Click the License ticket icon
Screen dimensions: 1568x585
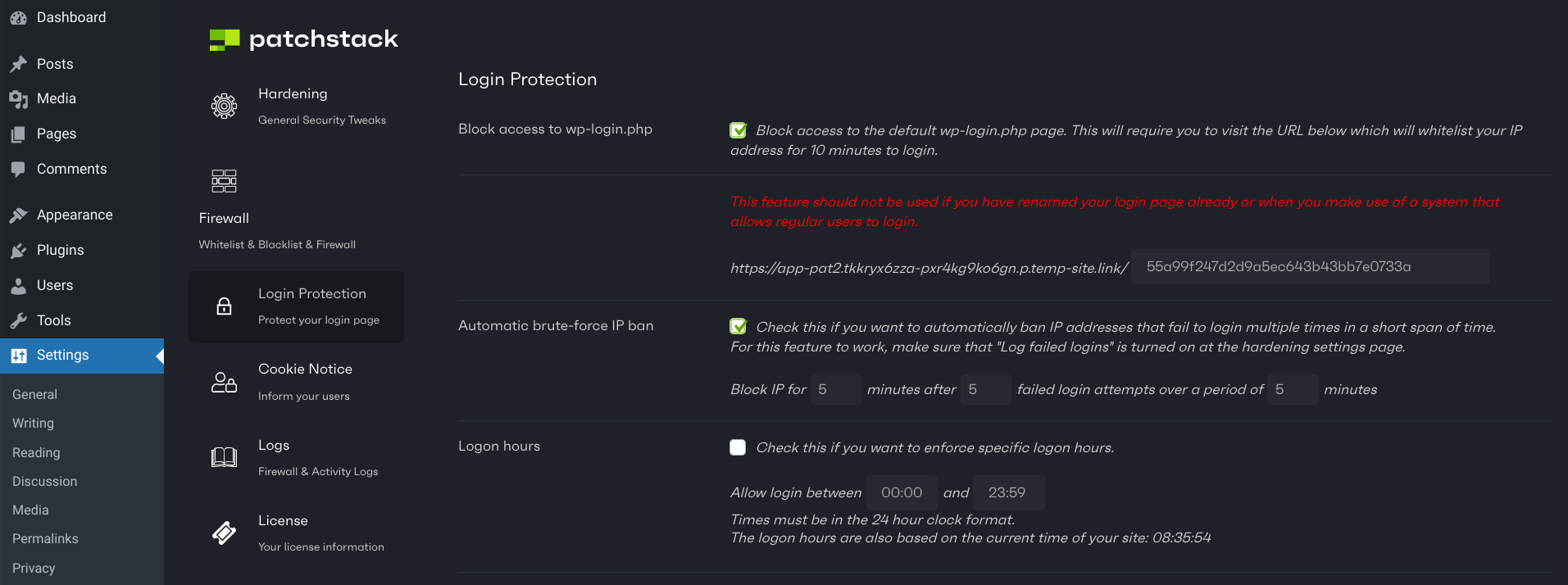[x=224, y=533]
